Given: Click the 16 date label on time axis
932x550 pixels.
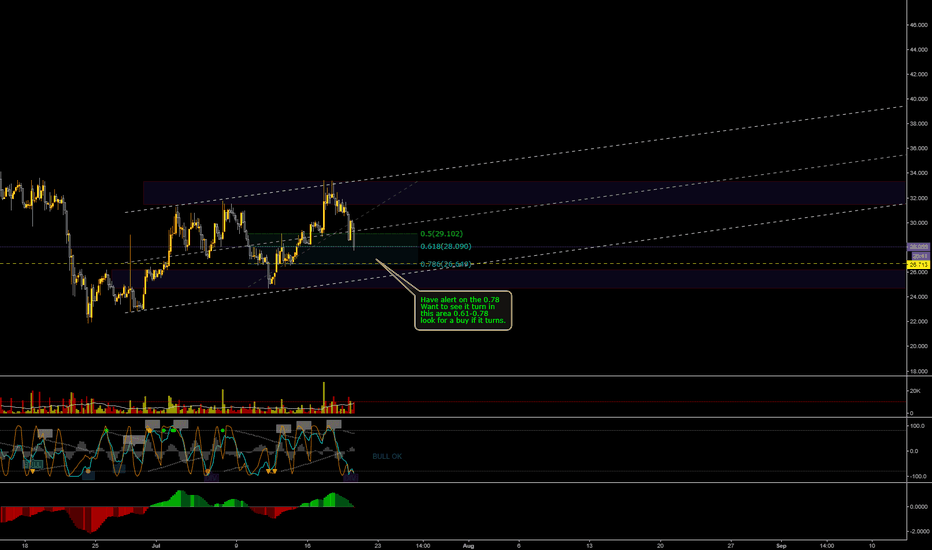Looking at the screenshot, I should pos(307,545).
